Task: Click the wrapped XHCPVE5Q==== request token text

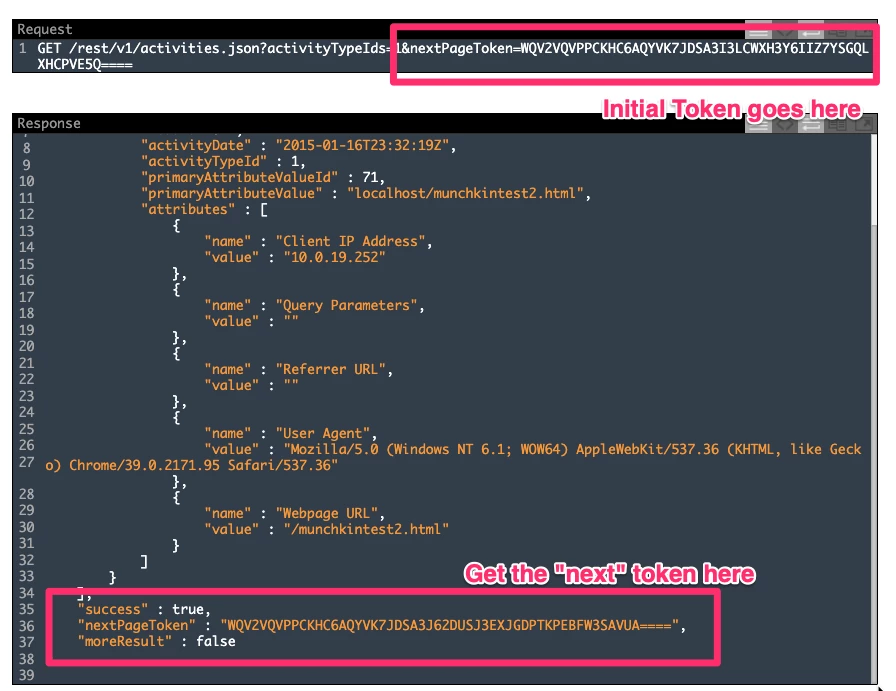Action: (85, 65)
